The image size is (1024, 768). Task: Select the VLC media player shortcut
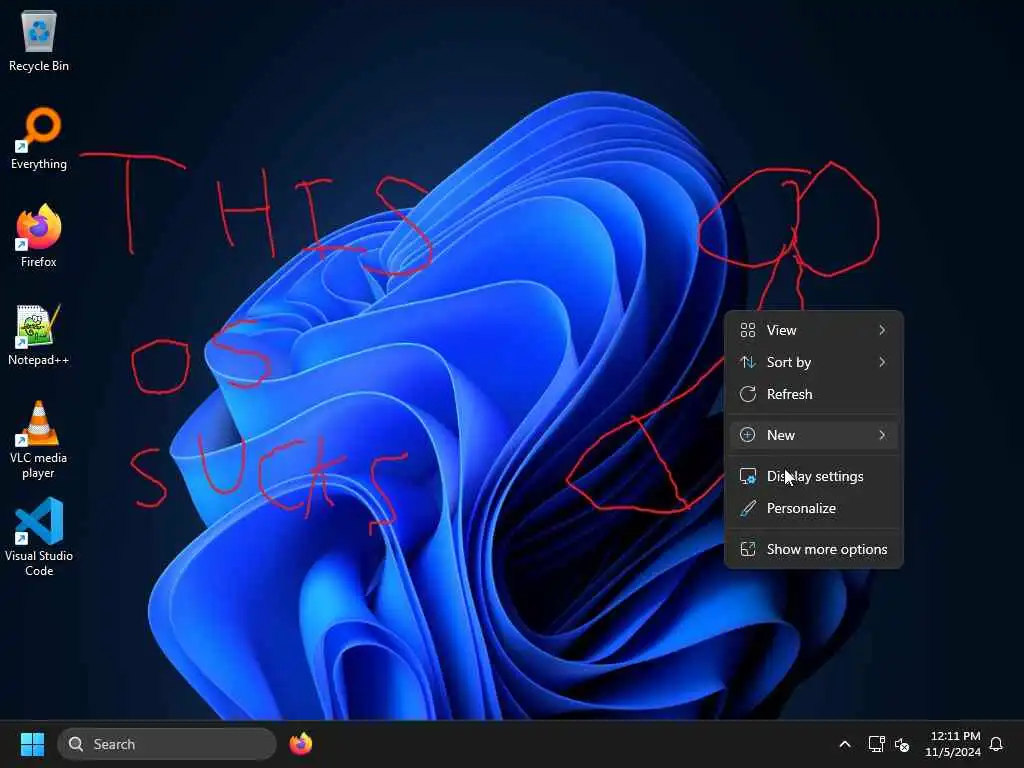39,440
